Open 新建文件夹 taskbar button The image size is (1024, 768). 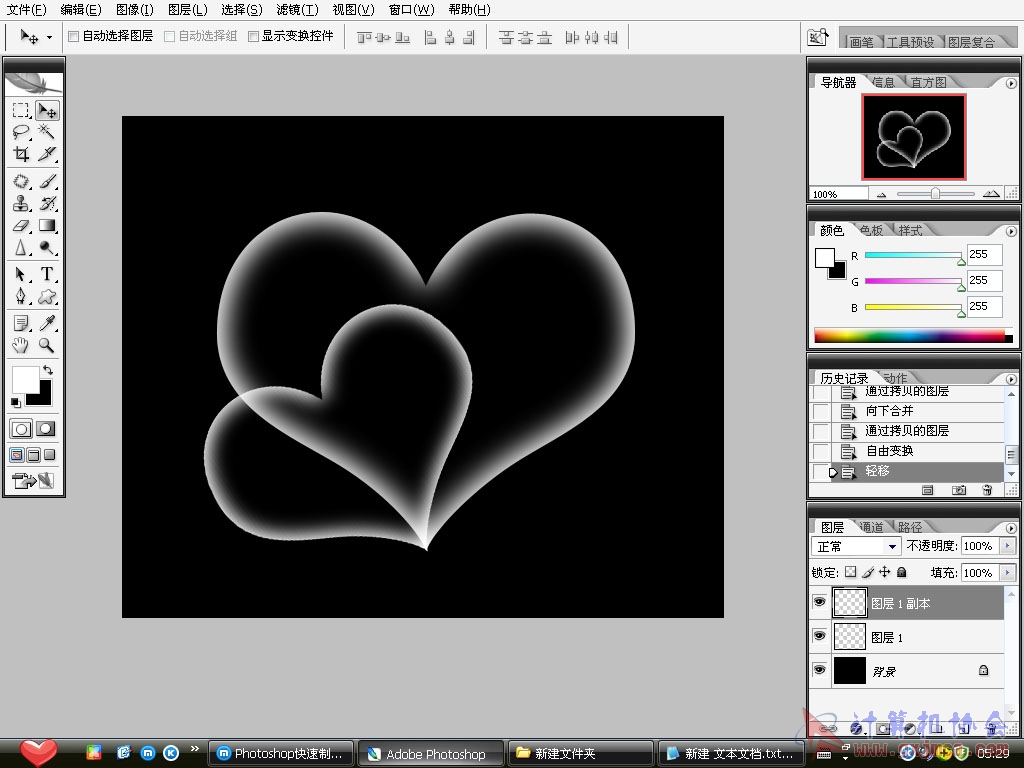[x=581, y=754]
